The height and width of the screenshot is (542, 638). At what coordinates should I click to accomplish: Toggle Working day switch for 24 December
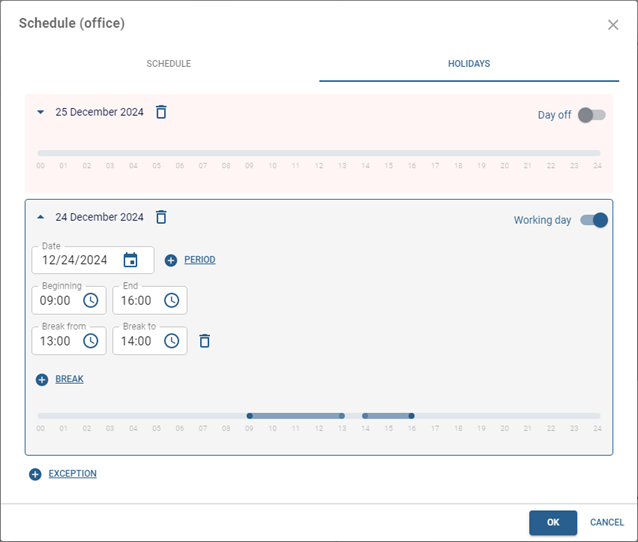click(x=594, y=220)
